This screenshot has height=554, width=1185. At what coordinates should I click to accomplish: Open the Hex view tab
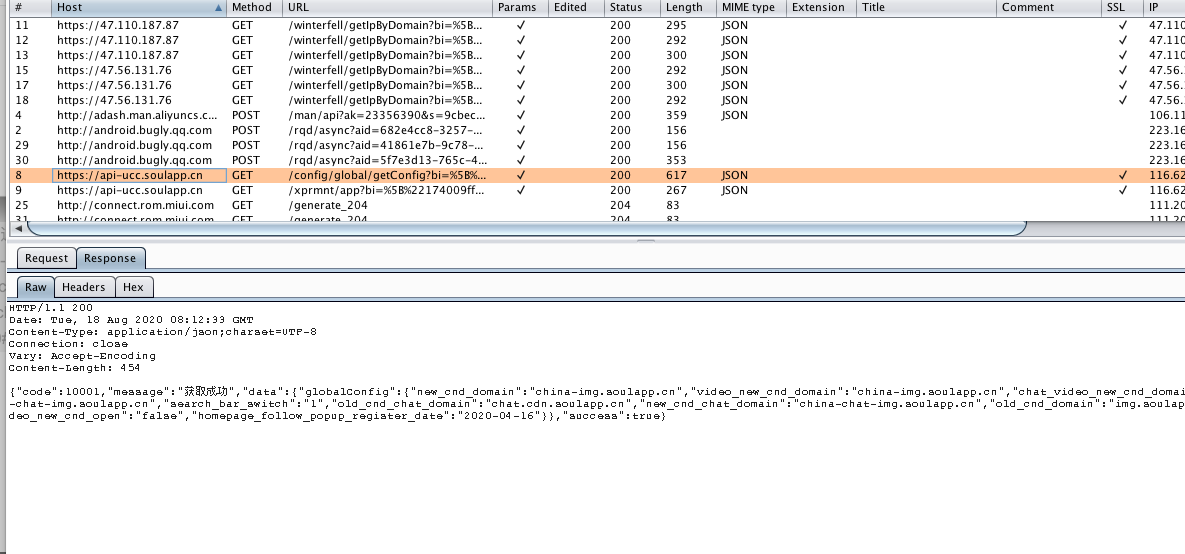pyautogui.click(x=133, y=287)
